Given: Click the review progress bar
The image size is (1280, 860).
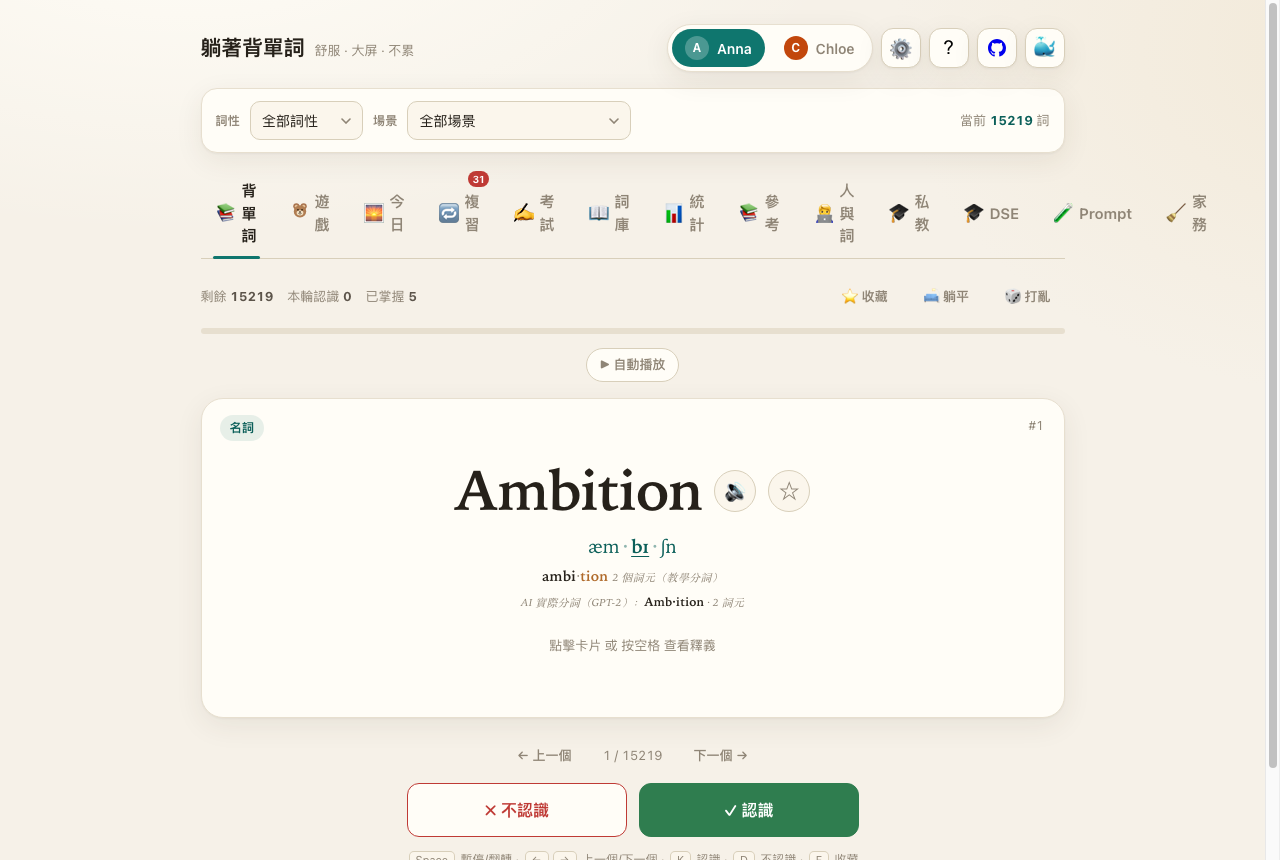Looking at the screenshot, I should (633, 331).
